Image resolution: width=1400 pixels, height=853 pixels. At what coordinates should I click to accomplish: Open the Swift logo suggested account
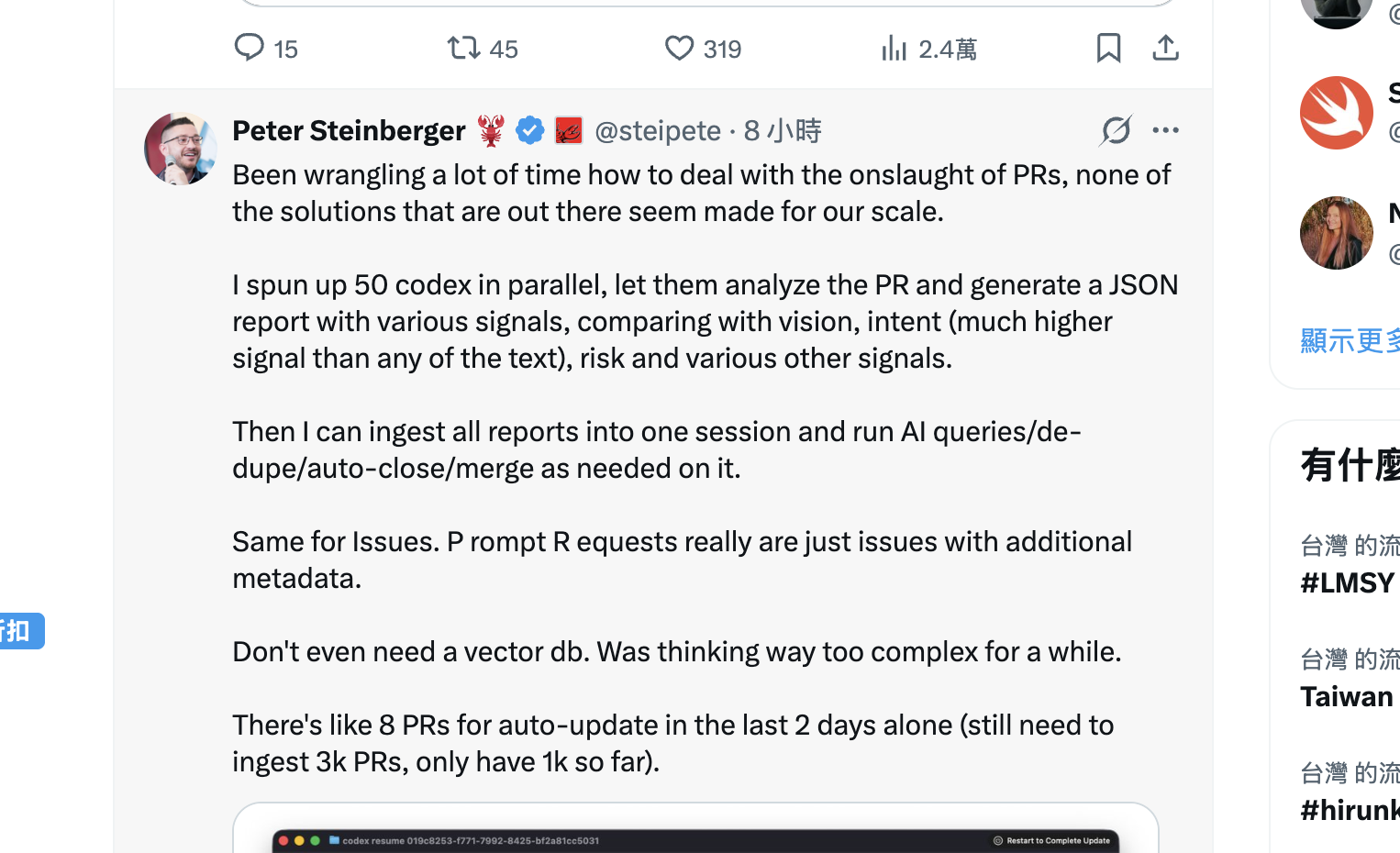tap(1336, 113)
